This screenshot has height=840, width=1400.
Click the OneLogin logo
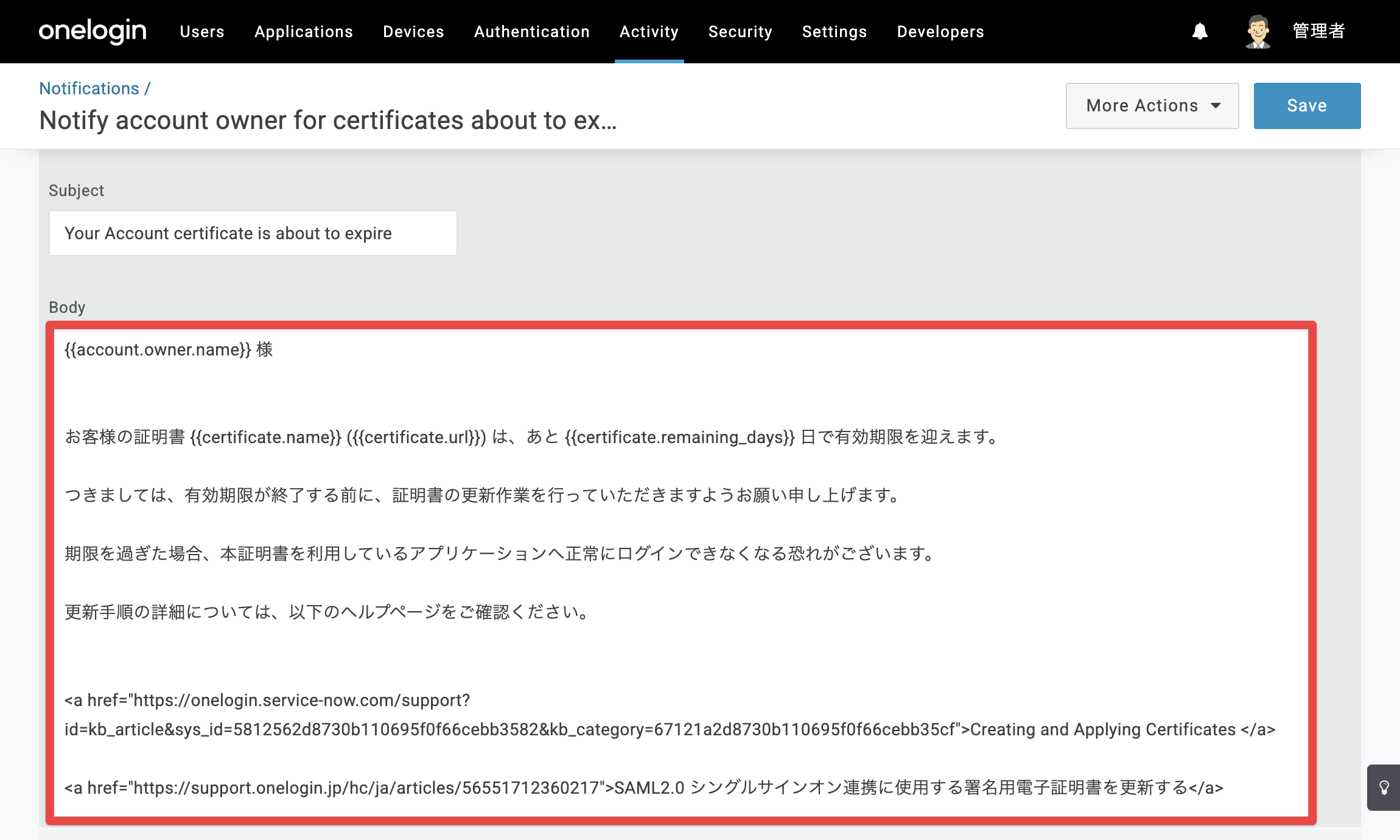[93, 31]
